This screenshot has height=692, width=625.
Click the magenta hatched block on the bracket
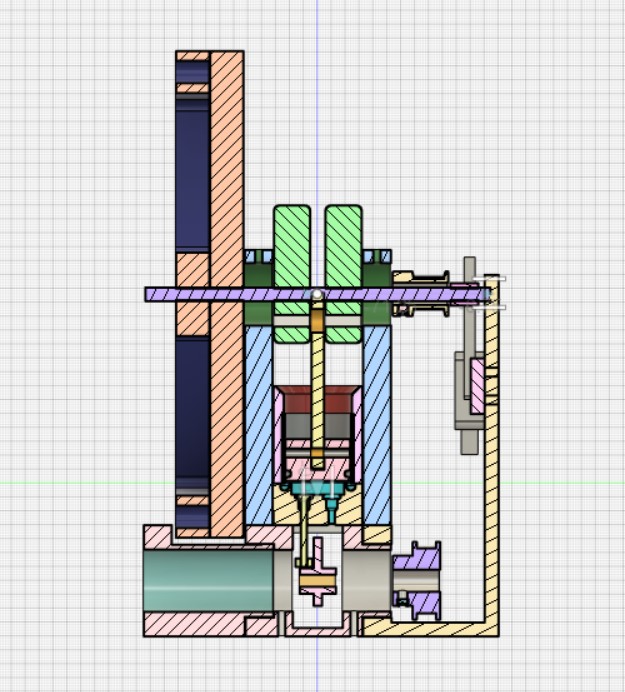(477, 386)
